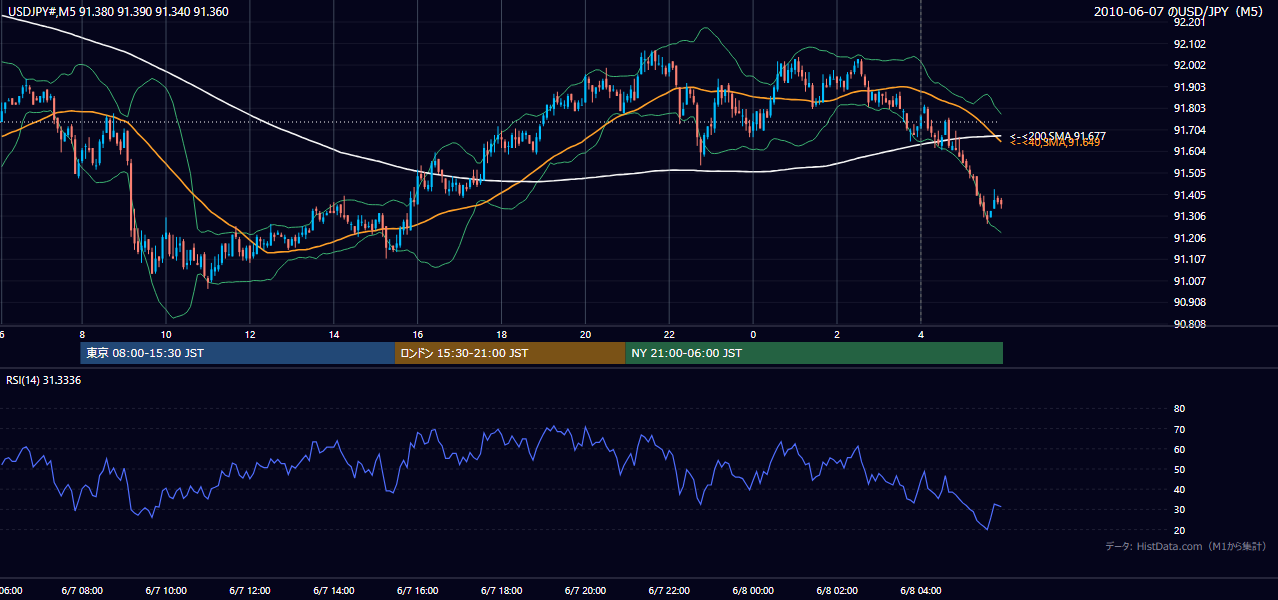The height and width of the screenshot is (600, 1278).
Task: Click the 92.002 price axis label
Action: click(x=1192, y=65)
